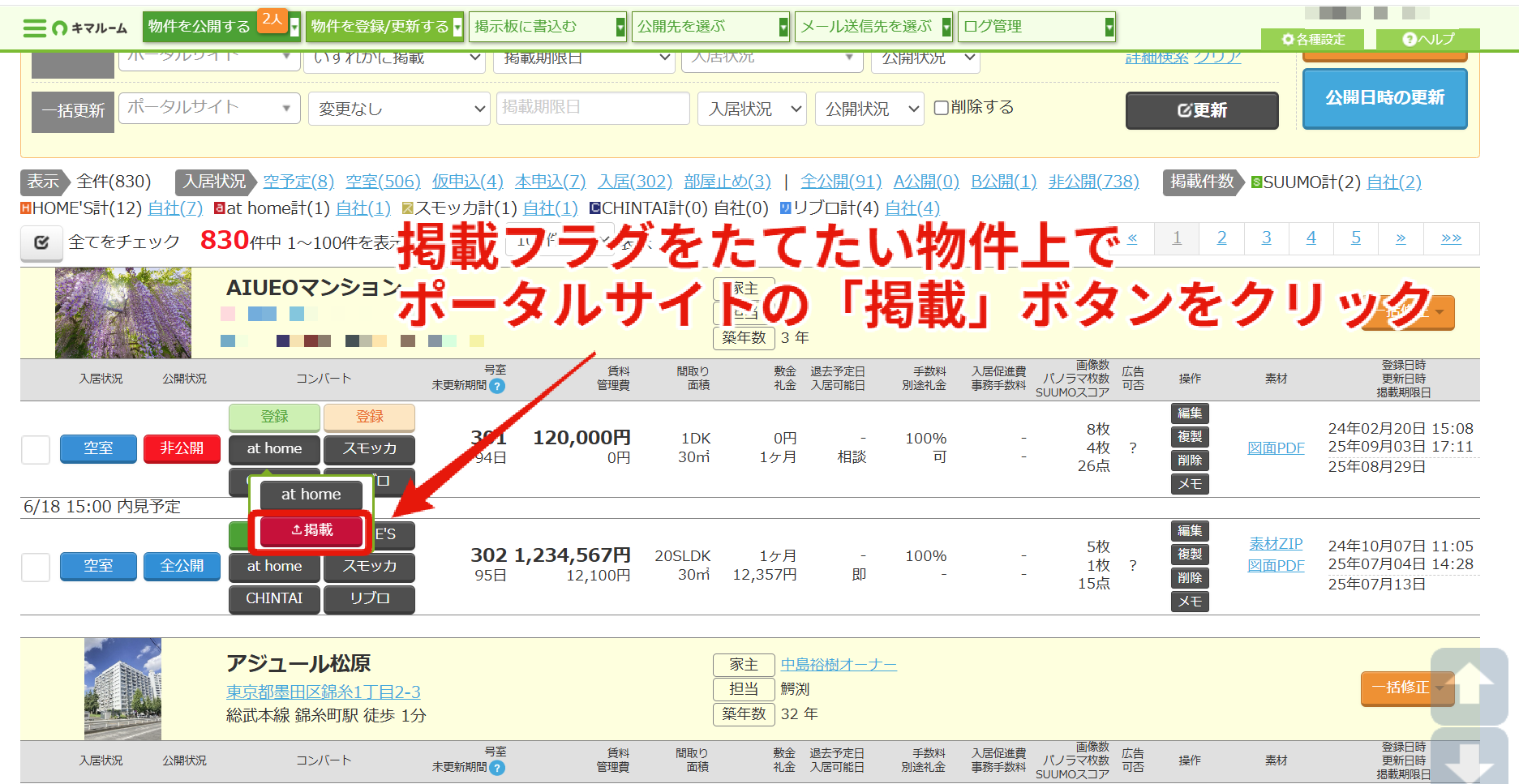Image resolution: width=1519 pixels, height=784 pixels.
Task: Click 削除 button in the 120,000円 row
Action: pyautogui.click(x=1190, y=461)
